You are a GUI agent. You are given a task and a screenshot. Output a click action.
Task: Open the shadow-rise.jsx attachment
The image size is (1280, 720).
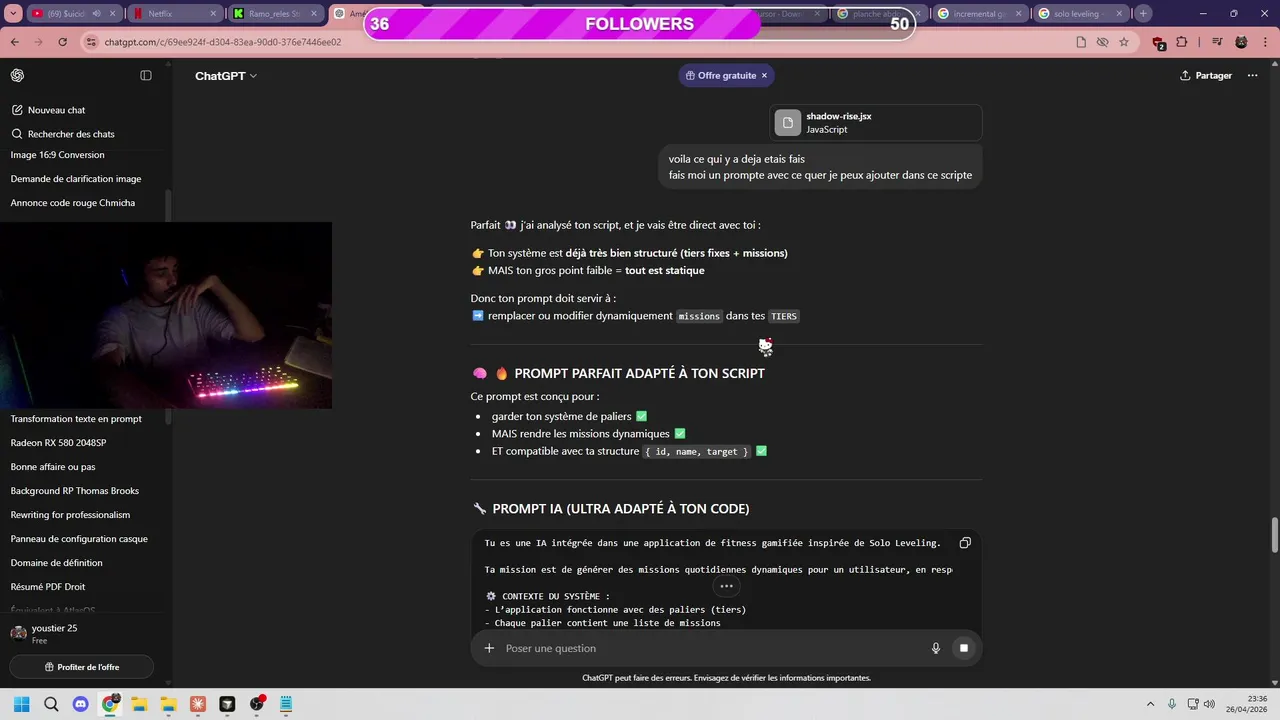click(x=876, y=123)
